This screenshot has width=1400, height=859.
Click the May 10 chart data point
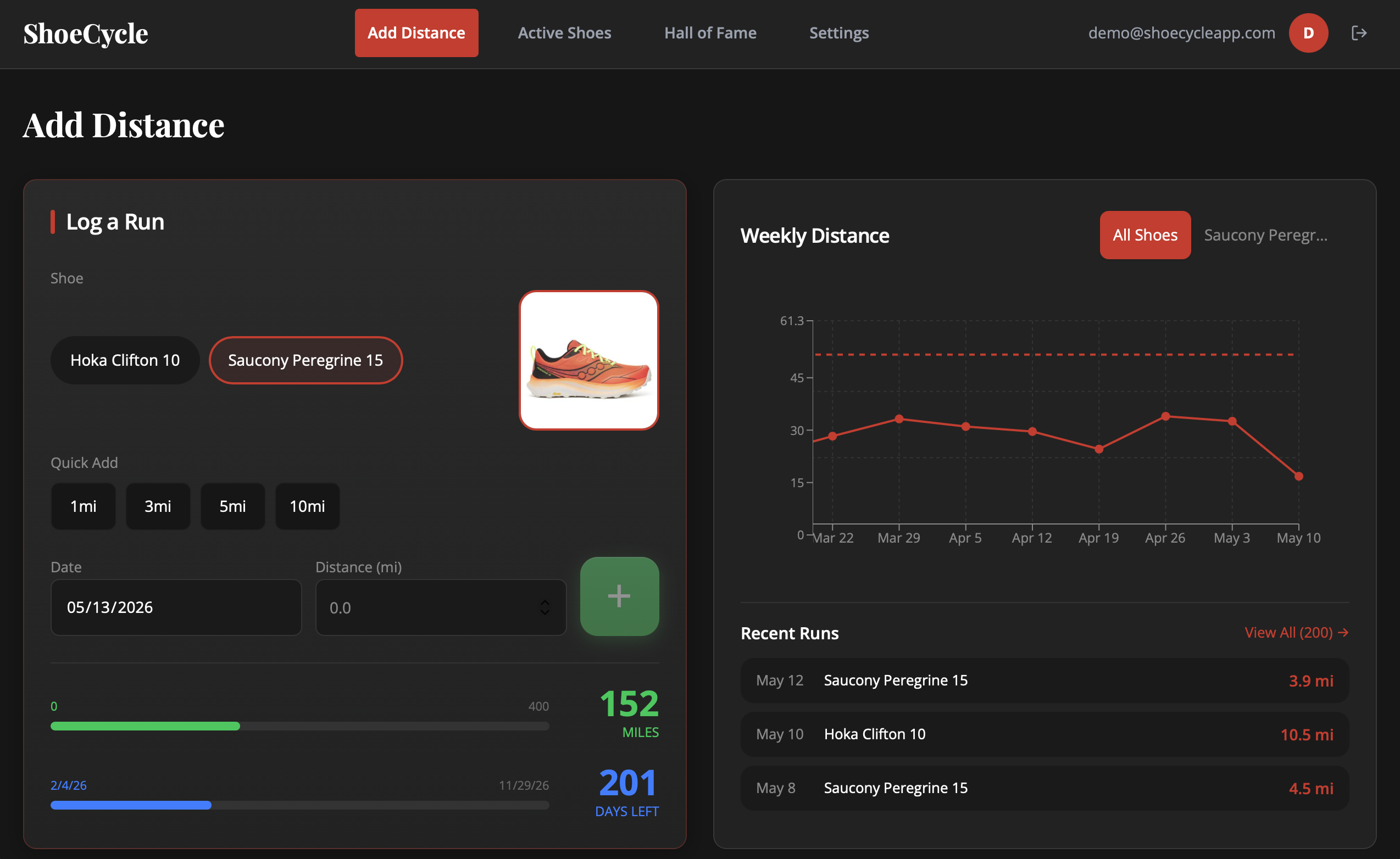click(1298, 476)
